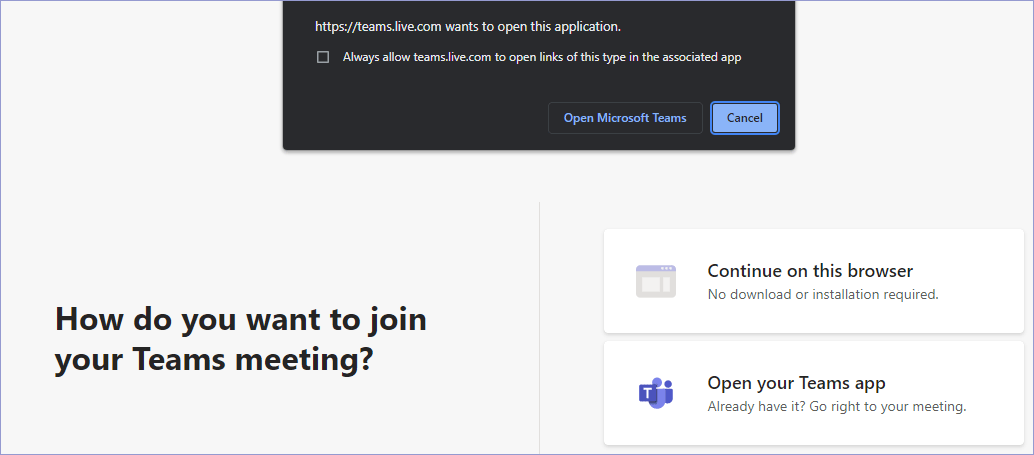The width and height of the screenshot is (1034, 455).
Task: Enable always allow teams.live.com checkbox
Action: pos(322,57)
